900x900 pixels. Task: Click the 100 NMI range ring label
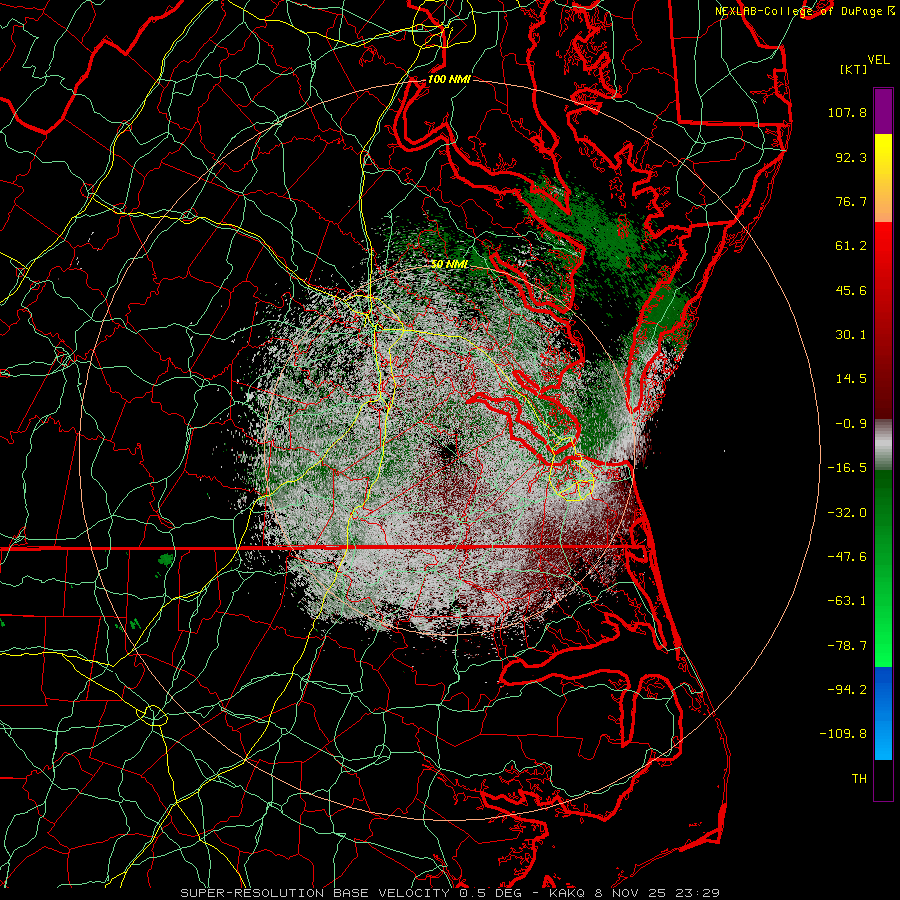(x=449, y=79)
